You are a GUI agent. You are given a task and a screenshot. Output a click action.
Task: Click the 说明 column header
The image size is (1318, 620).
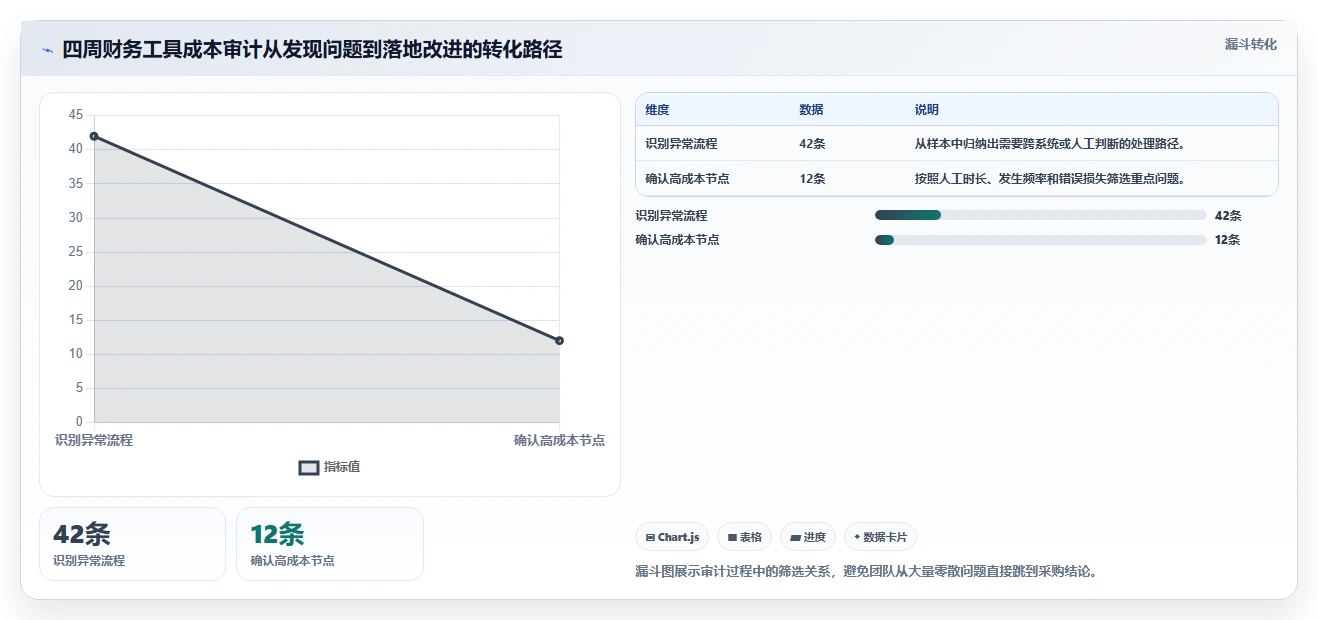[927, 110]
